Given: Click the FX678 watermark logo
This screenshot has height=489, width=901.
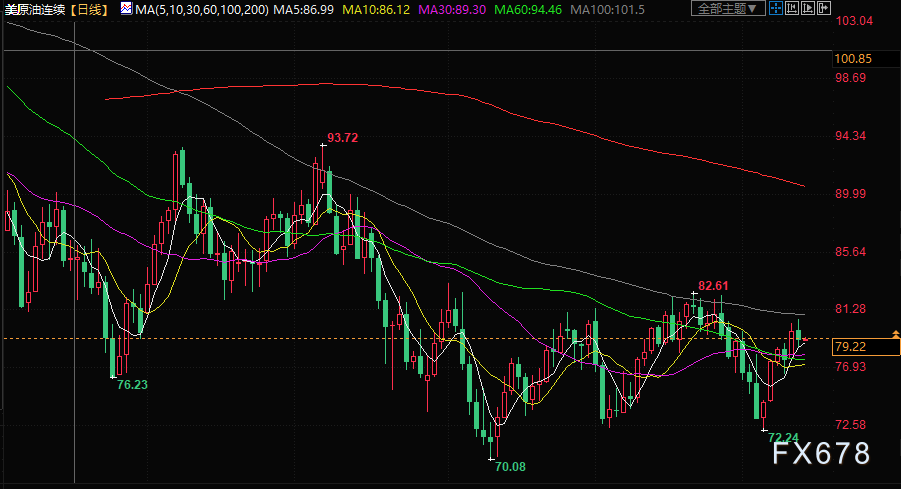Looking at the screenshot, I should pyautogui.click(x=821, y=454).
